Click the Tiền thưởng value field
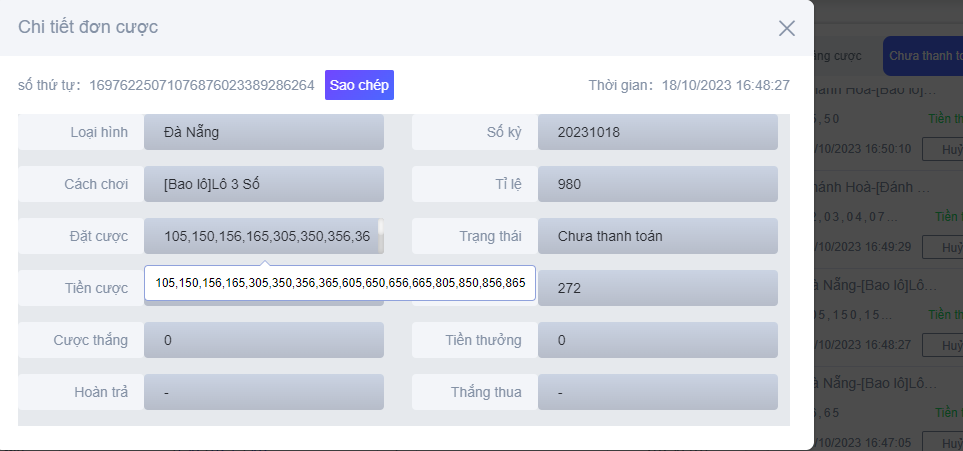Viewport: 963px width, 451px height. 657,340
